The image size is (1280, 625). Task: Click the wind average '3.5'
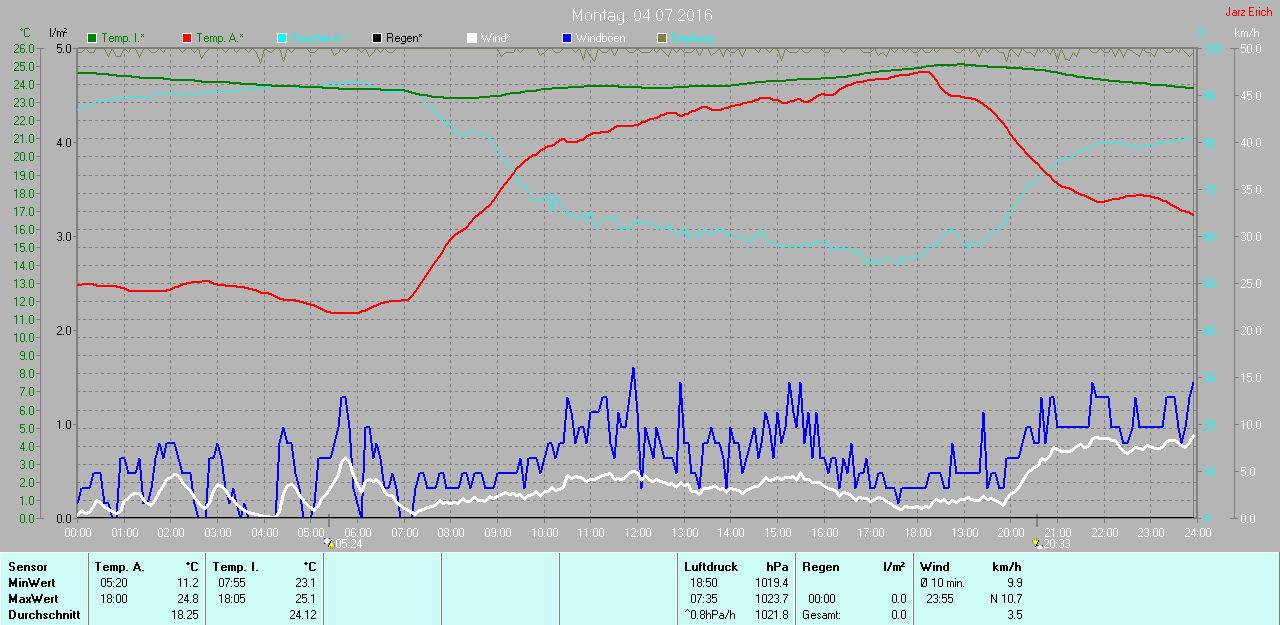click(1015, 615)
